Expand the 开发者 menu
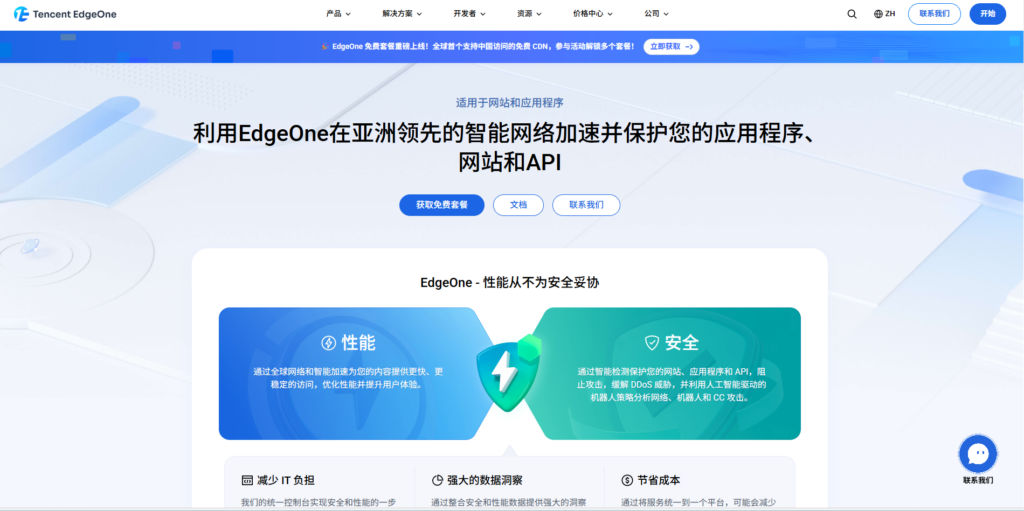This screenshot has height=511, width=1024. (469, 14)
